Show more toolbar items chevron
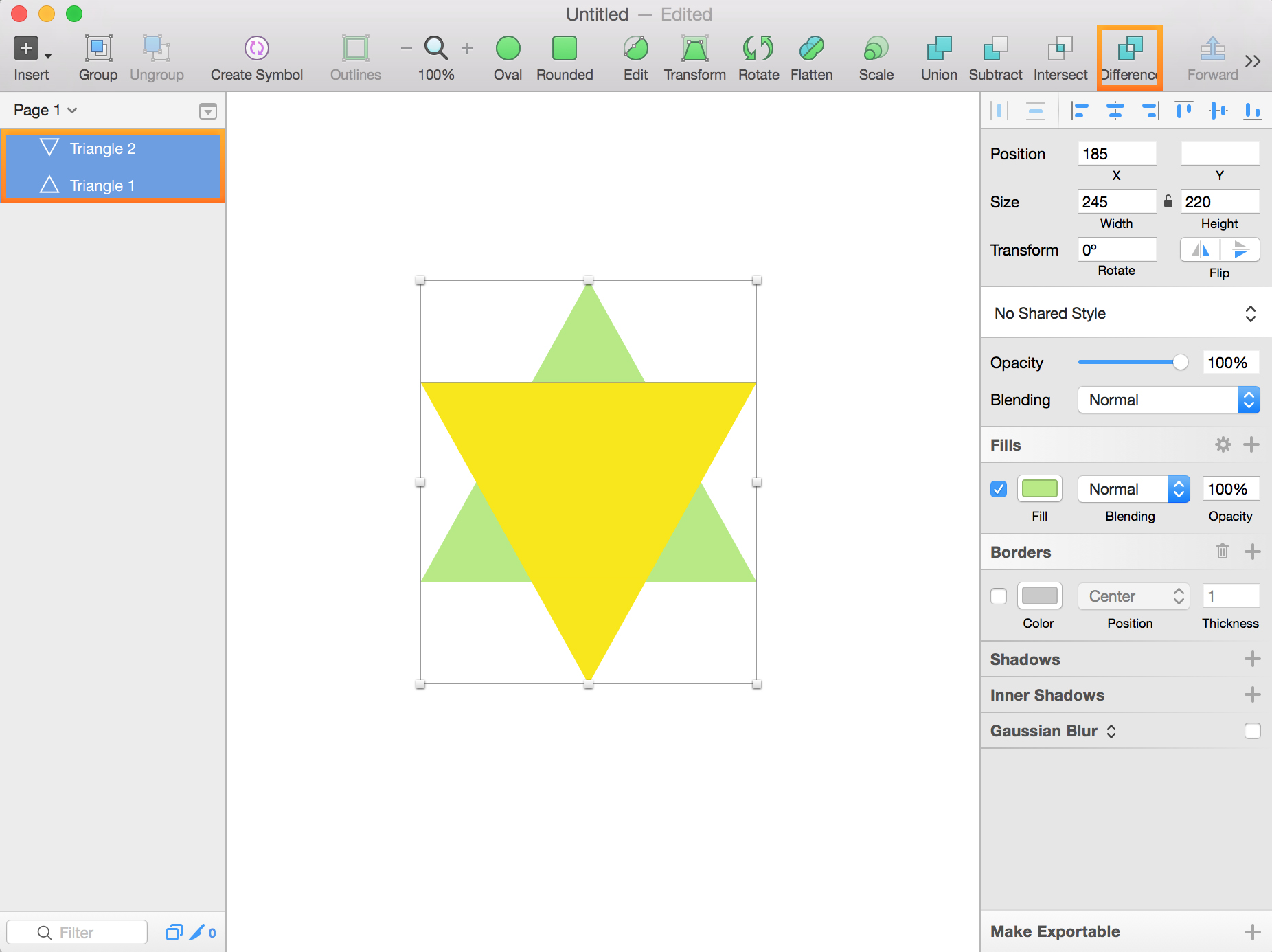This screenshot has height=952, width=1272. pyautogui.click(x=1253, y=61)
